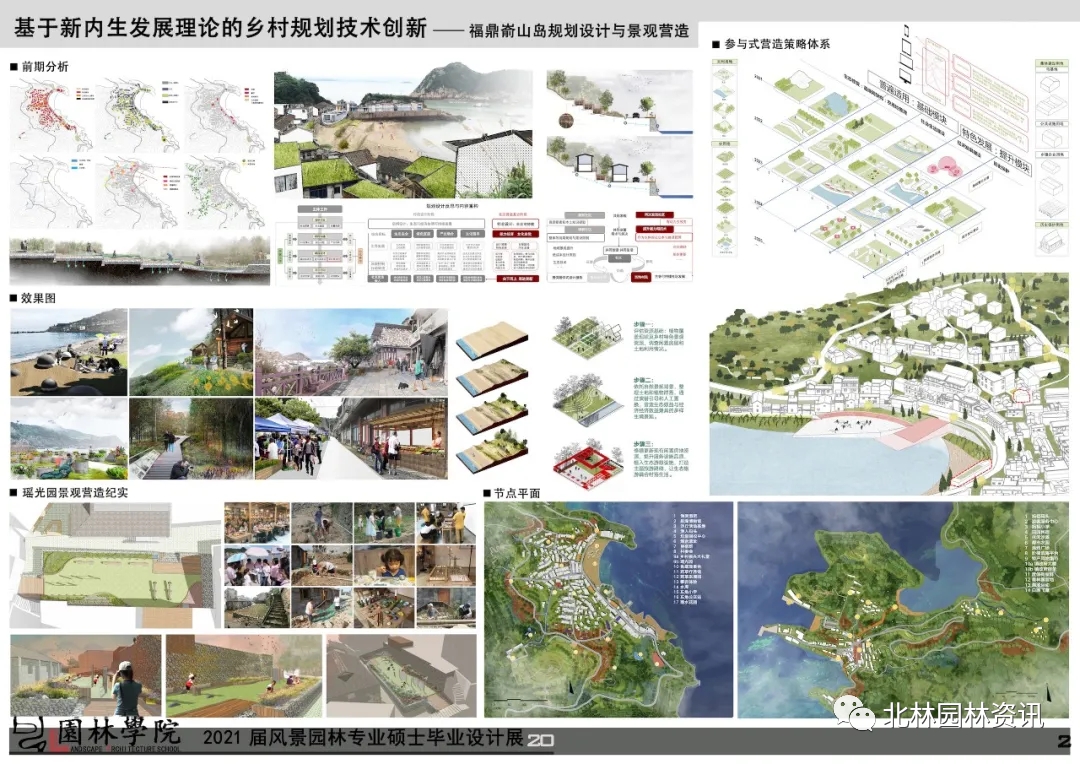This screenshot has width=1080, height=764.
Task: Open the photo of group under umbrellas
Action: click(257, 565)
